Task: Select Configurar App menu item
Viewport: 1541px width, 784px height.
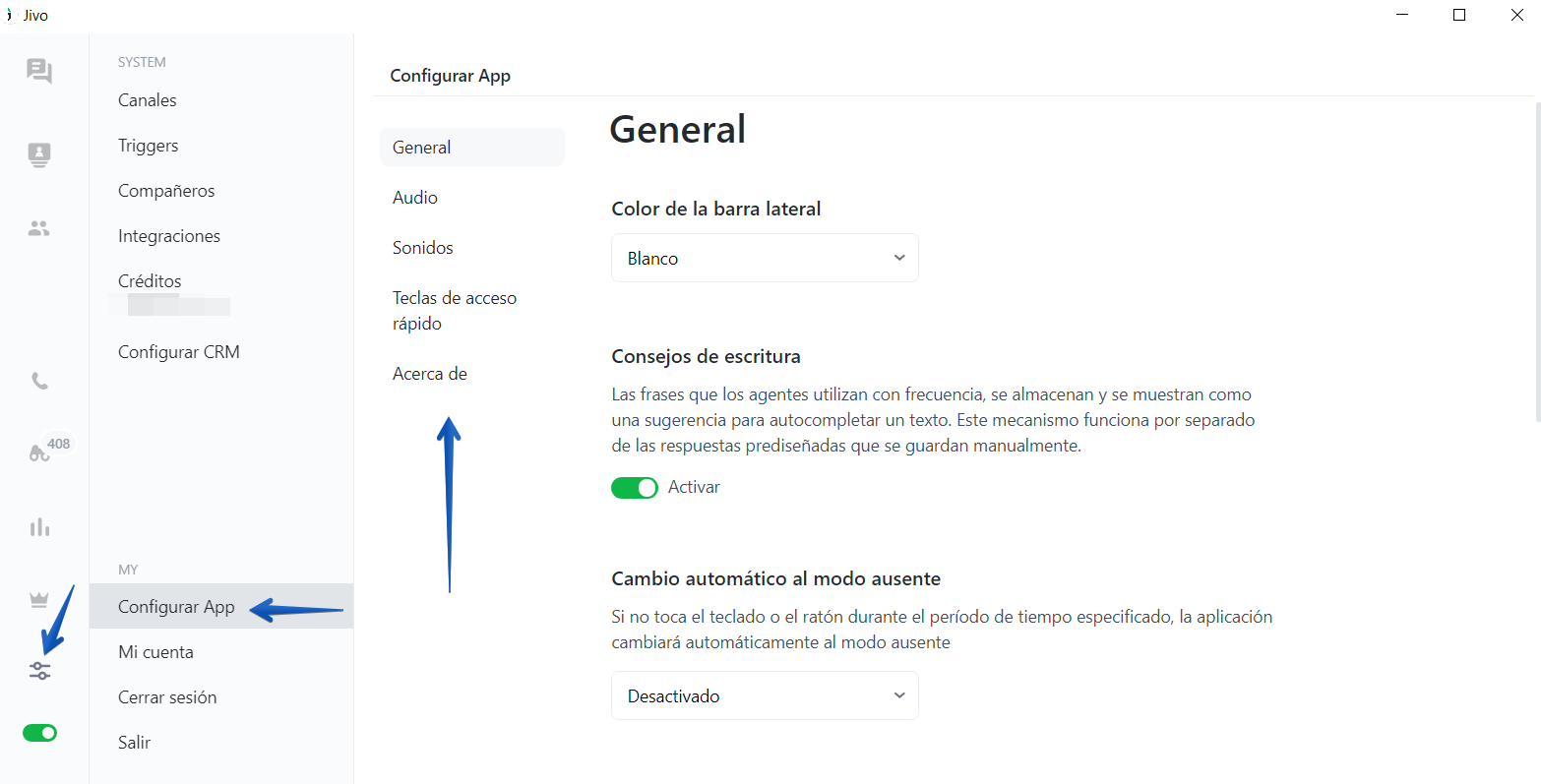Action: click(221, 607)
